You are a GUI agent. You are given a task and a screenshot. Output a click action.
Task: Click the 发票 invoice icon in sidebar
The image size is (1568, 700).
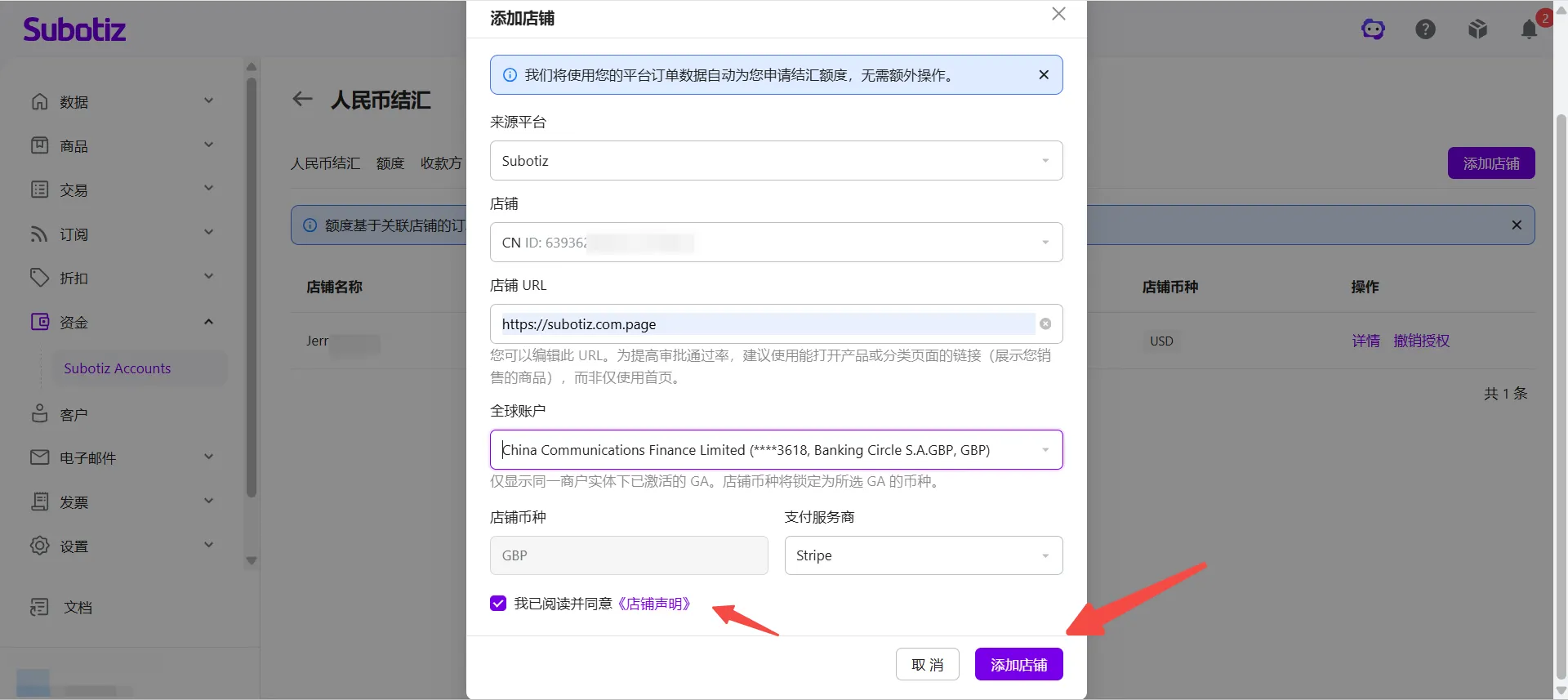(x=39, y=502)
